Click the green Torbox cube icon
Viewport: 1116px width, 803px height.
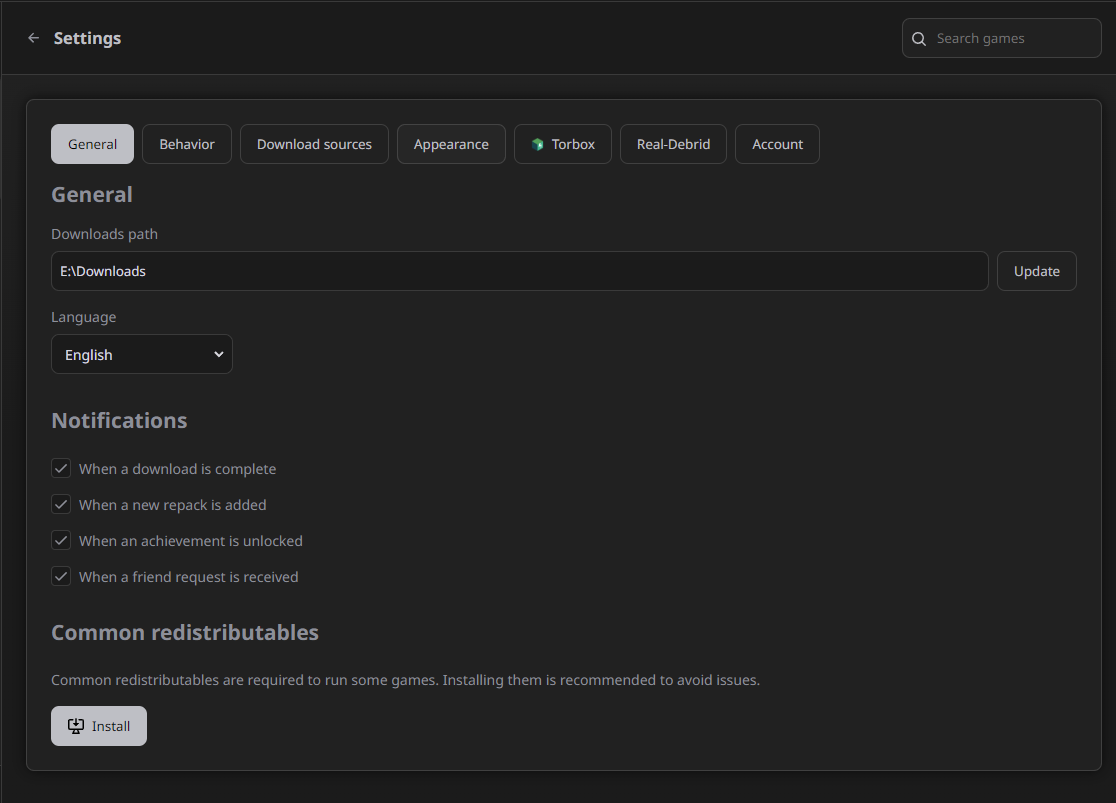[538, 145]
